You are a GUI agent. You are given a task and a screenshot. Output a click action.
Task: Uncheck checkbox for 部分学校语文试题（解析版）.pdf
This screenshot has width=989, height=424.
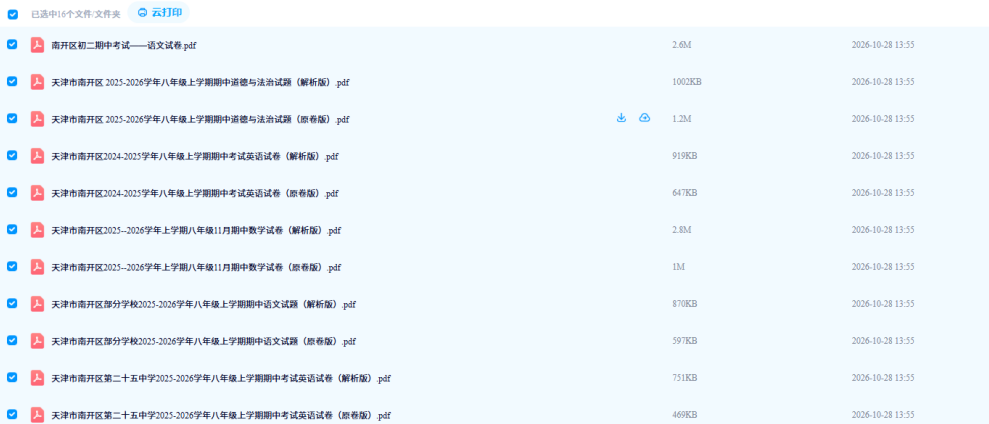[12, 303]
